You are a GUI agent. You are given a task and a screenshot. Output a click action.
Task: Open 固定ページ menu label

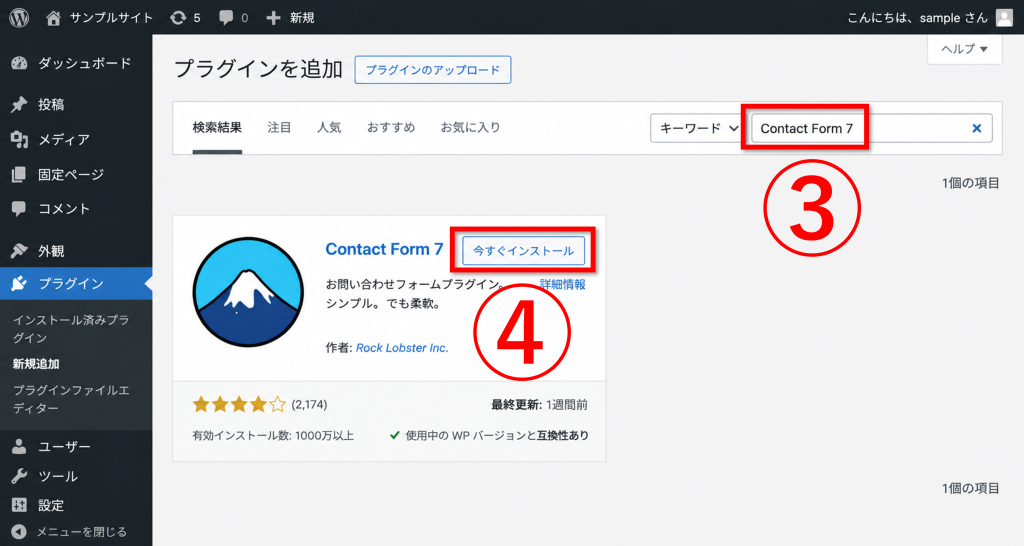[71, 174]
